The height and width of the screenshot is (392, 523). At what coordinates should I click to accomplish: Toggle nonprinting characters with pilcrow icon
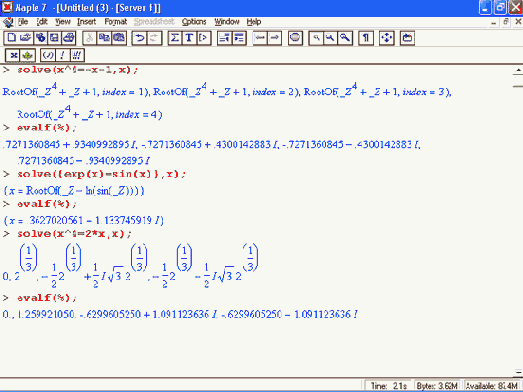pyautogui.click(x=366, y=38)
